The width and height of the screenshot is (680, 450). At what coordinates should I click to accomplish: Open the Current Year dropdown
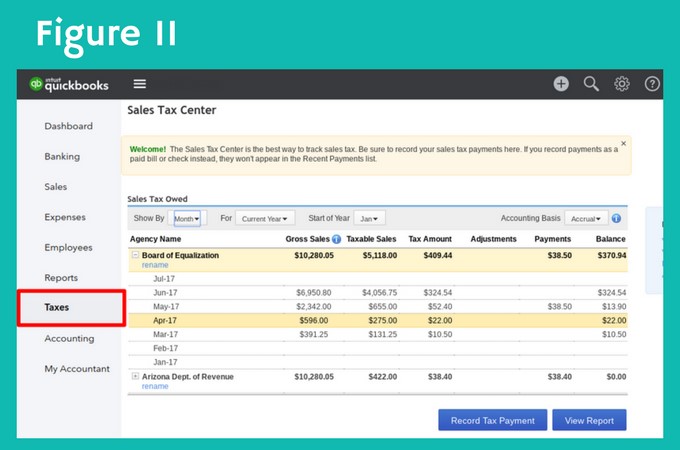click(265, 218)
